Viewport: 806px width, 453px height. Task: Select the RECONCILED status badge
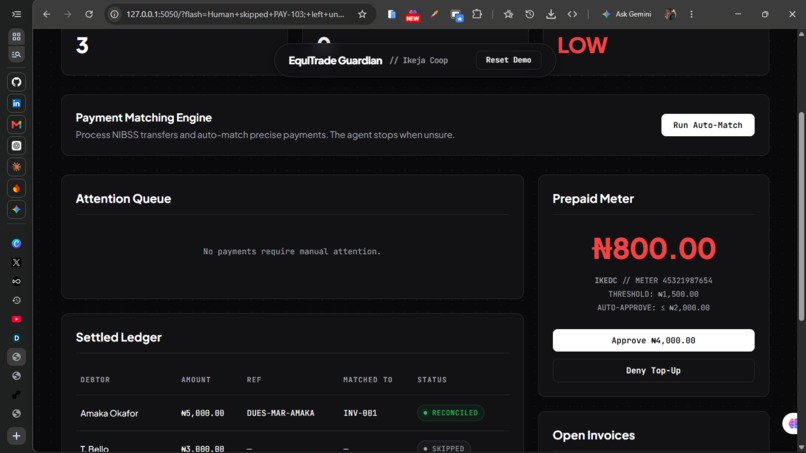point(450,413)
